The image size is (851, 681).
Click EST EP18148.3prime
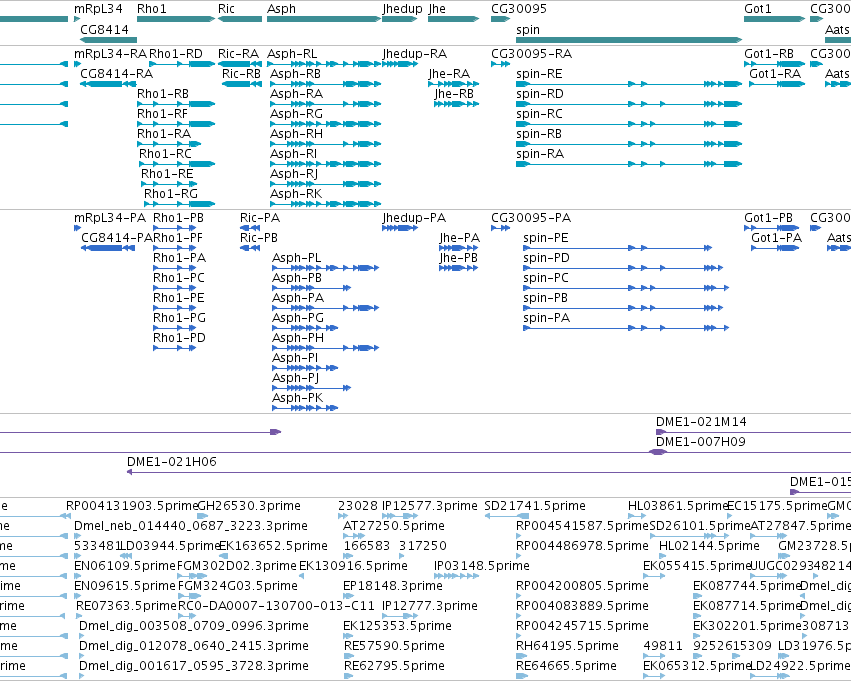click(393, 586)
